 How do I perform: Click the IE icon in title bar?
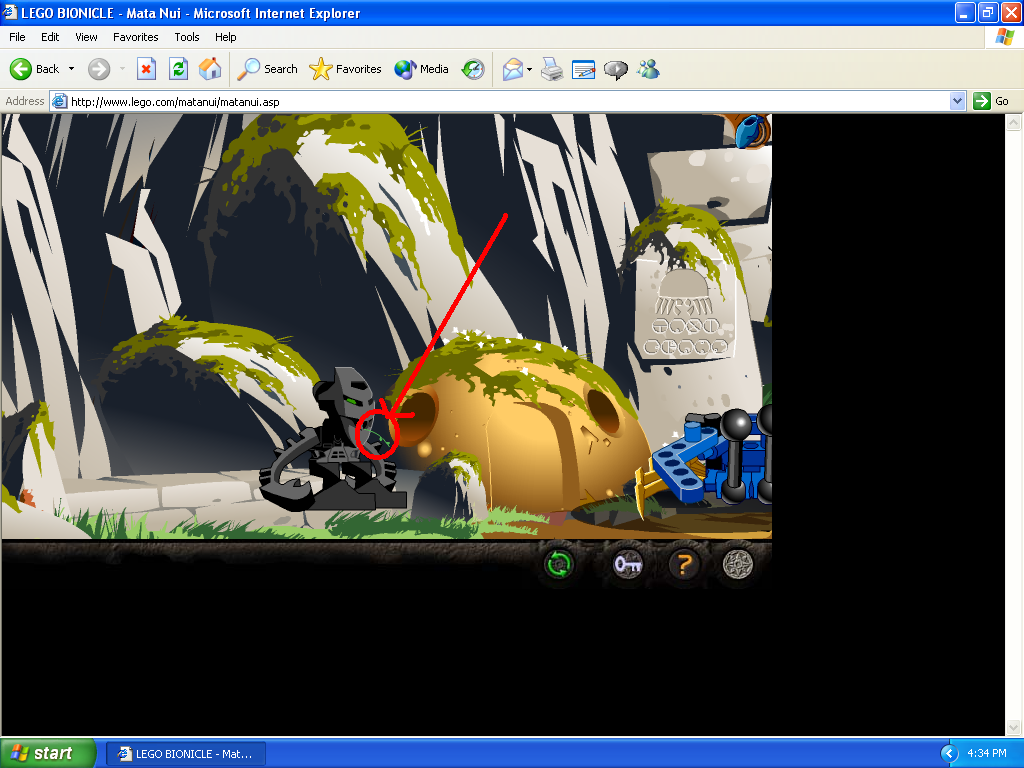point(9,12)
